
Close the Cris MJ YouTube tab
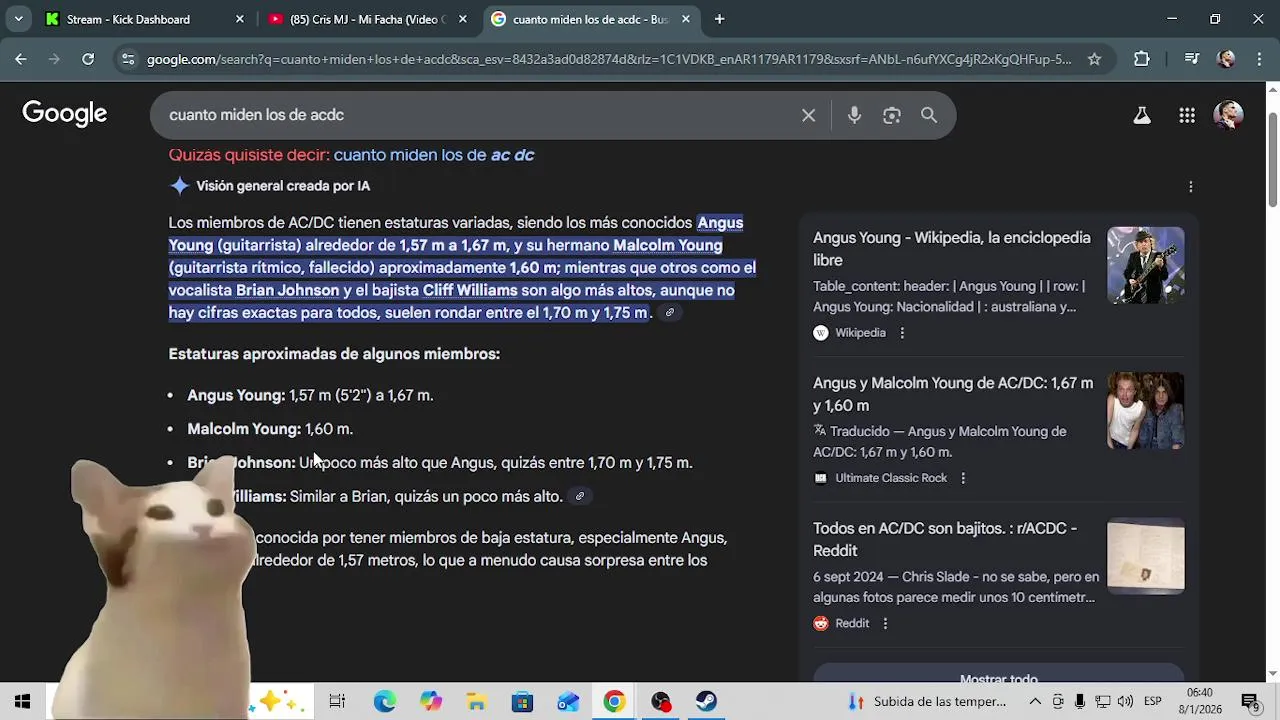(x=462, y=19)
